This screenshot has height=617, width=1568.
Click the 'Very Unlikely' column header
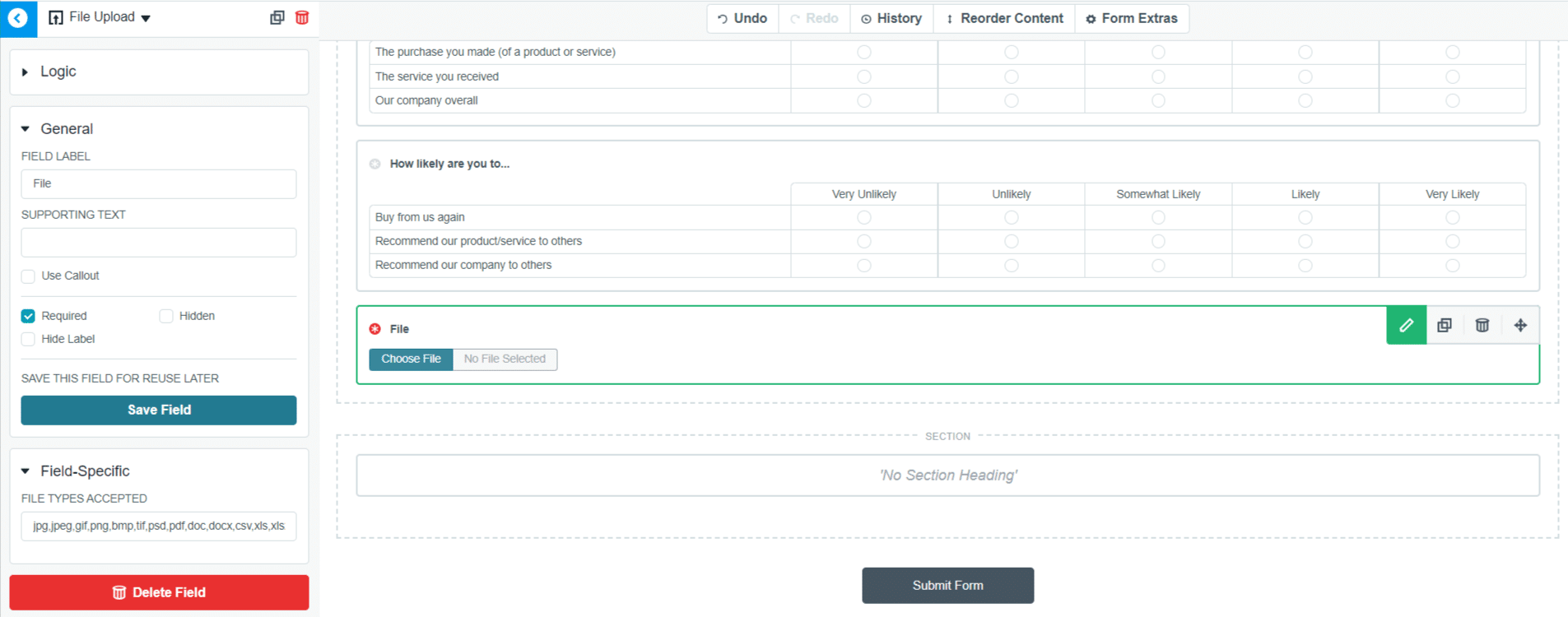863,194
